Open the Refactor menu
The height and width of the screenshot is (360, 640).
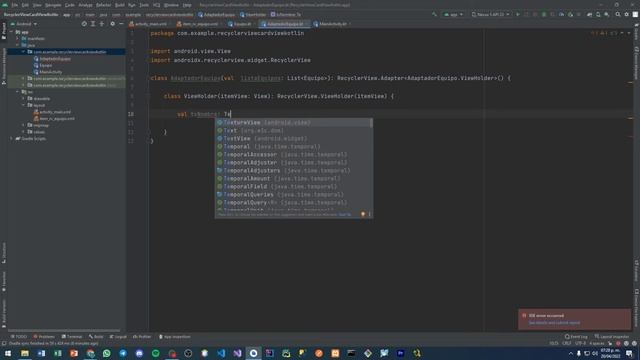pyautogui.click(x=103, y=5)
